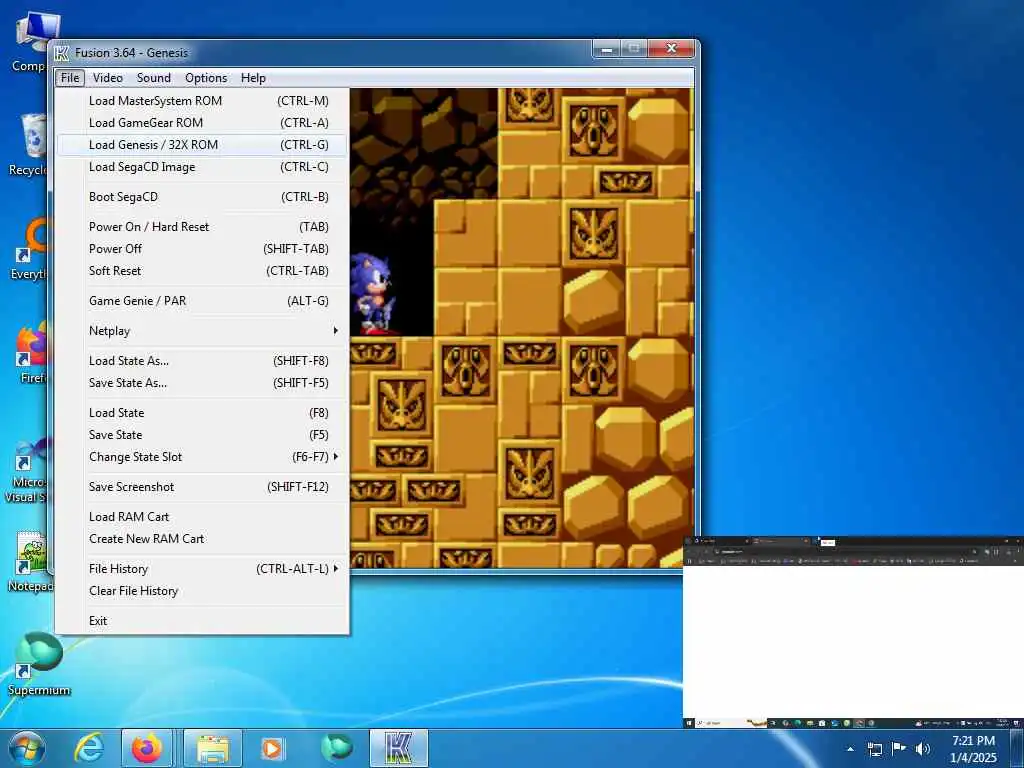Select the Notepad++ desktop icon

(31, 562)
